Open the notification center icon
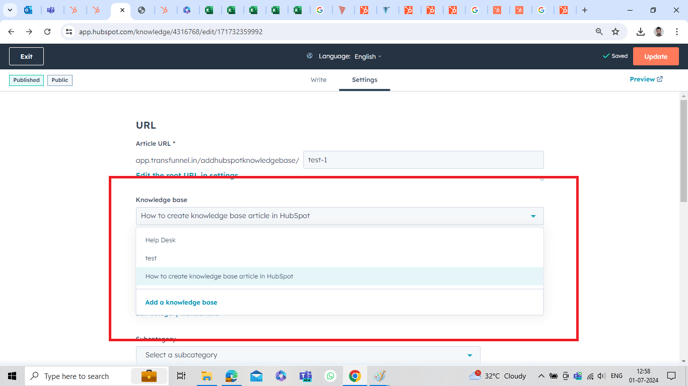The height and width of the screenshot is (386, 688). click(x=671, y=376)
